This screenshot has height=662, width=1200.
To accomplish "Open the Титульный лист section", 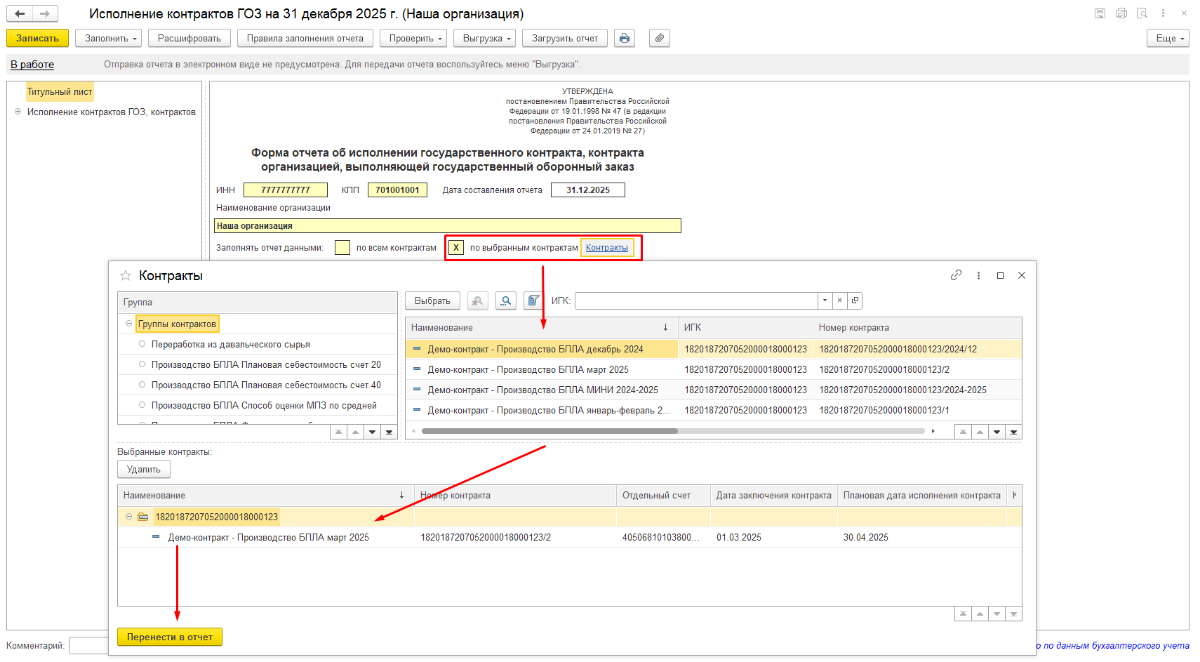I will click(x=59, y=92).
